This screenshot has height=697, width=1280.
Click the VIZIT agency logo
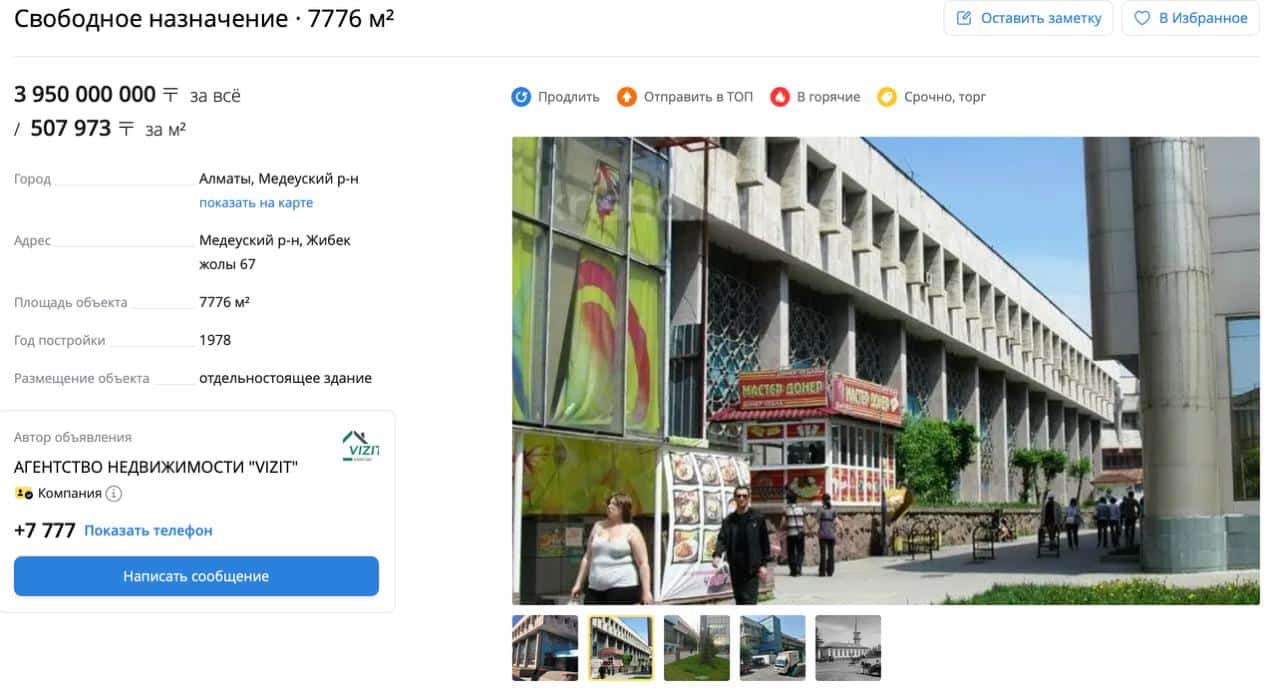click(x=360, y=446)
